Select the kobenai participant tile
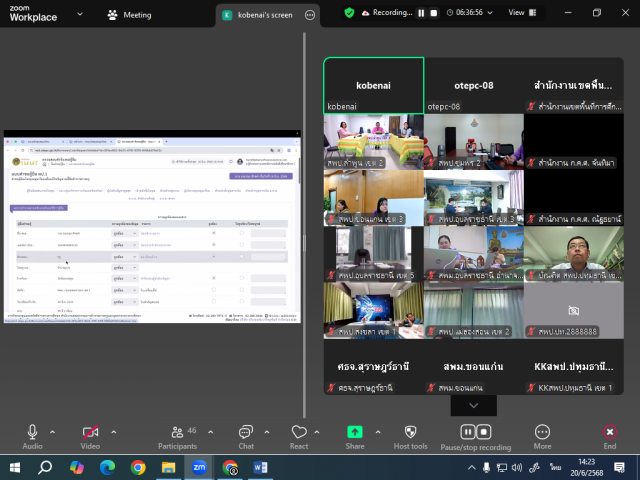 click(x=373, y=85)
